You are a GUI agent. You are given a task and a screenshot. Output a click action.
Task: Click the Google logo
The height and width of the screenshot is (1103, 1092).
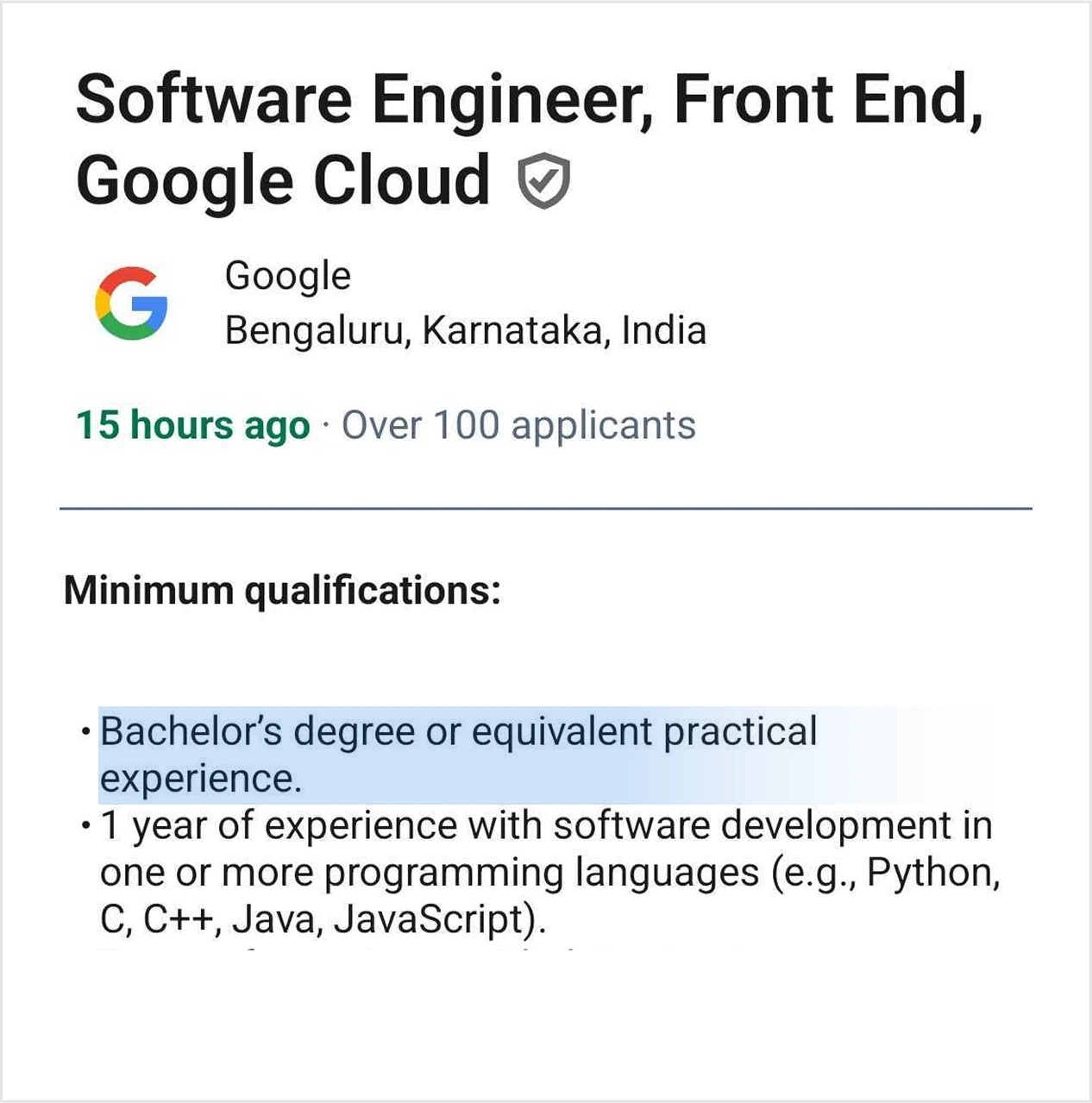(x=131, y=304)
